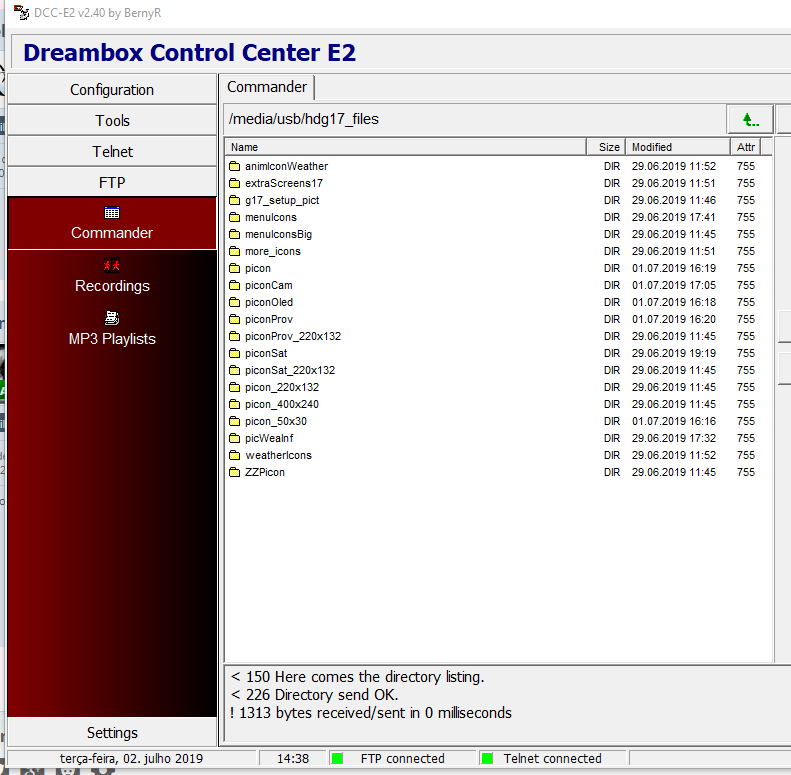Click the piconOled folder name
Image resolution: width=791 pixels, height=775 pixels.
pyautogui.click(x=269, y=302)
